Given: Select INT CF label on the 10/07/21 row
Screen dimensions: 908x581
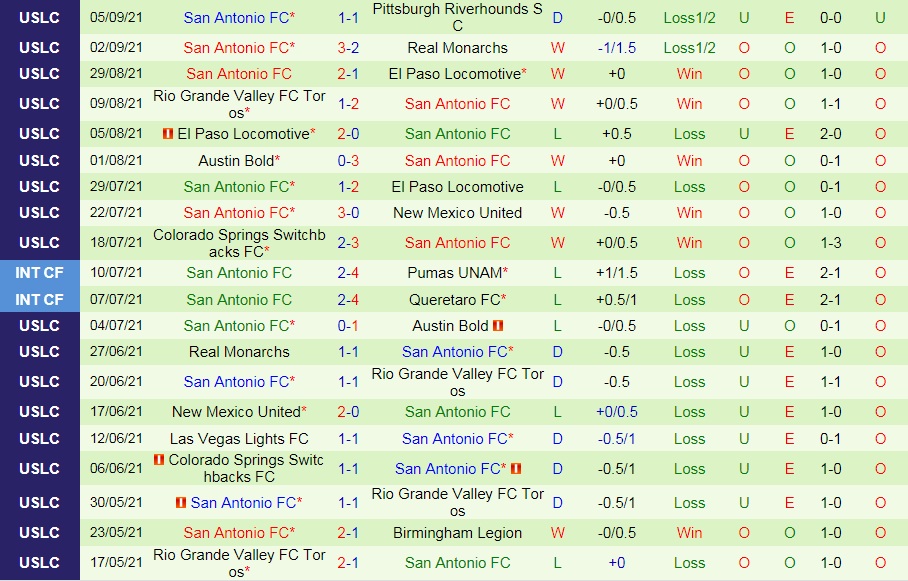Looking at the screenshot, I should pos(39,273).
